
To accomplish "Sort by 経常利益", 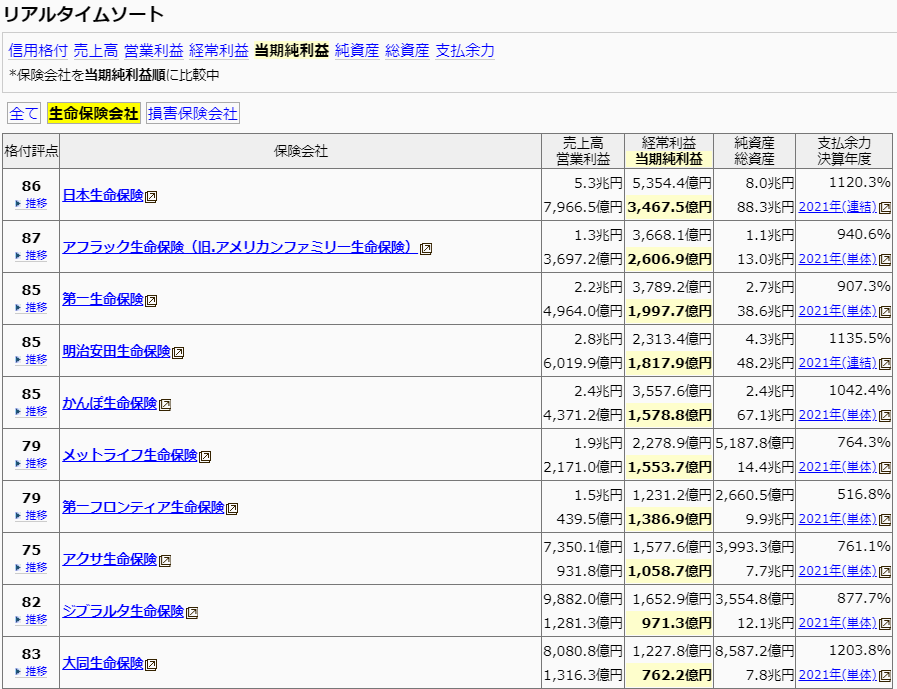I will 219,51.
